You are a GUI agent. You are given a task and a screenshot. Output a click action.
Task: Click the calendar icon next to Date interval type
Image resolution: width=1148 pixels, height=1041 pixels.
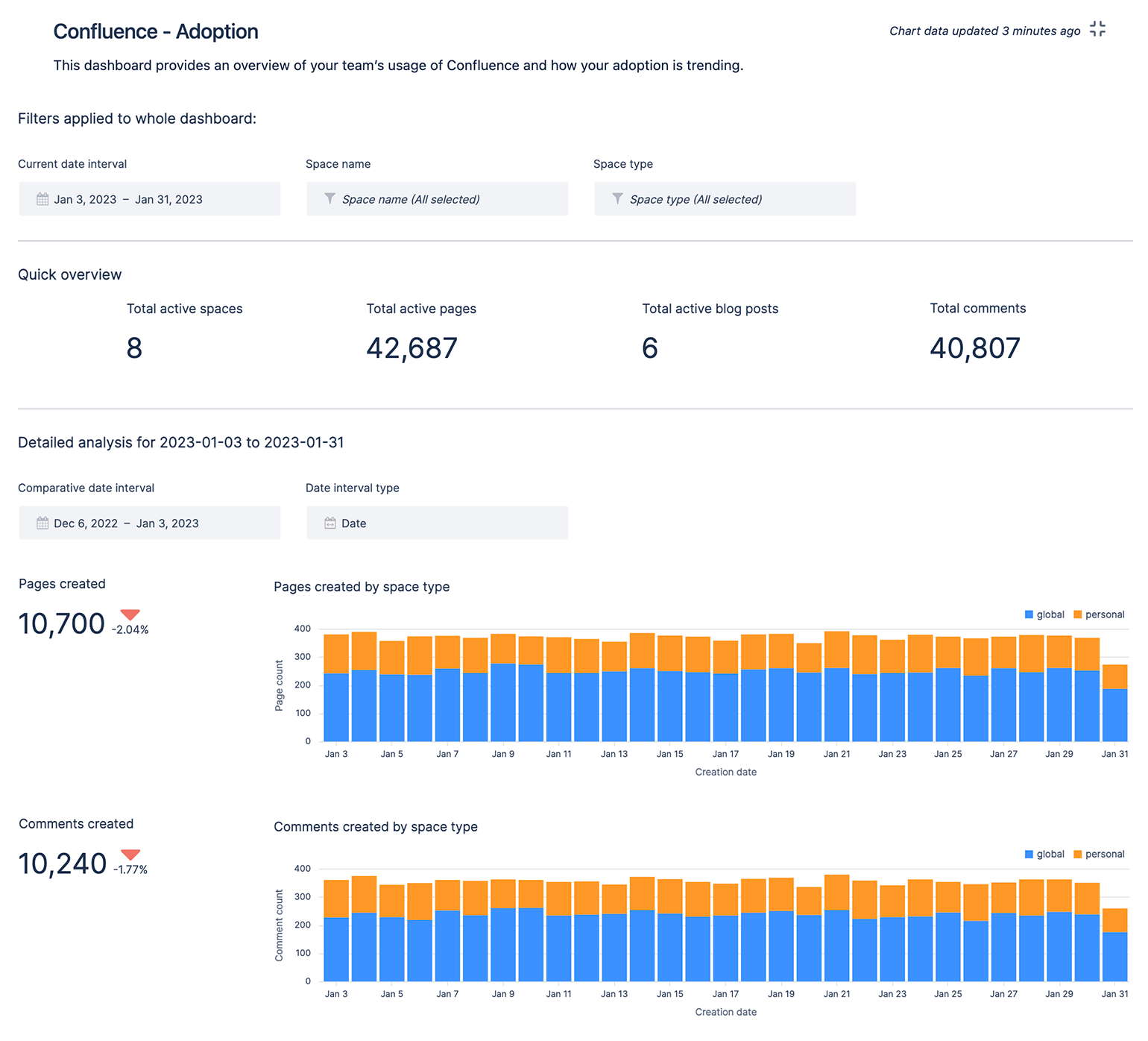click(329, 523)
